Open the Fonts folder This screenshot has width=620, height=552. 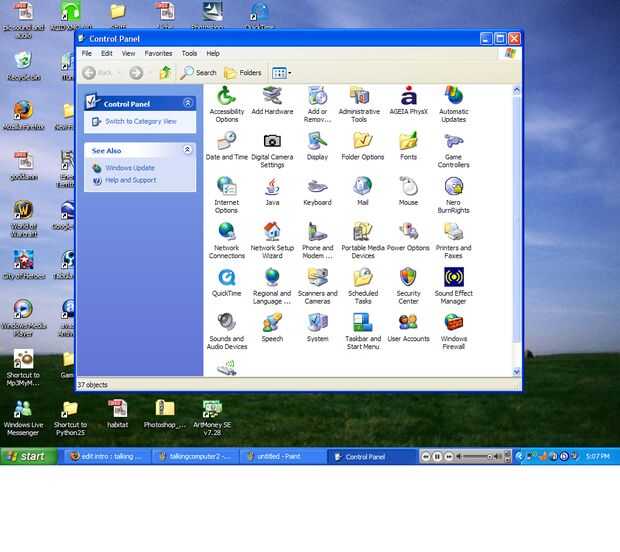[x=408, y=146]
